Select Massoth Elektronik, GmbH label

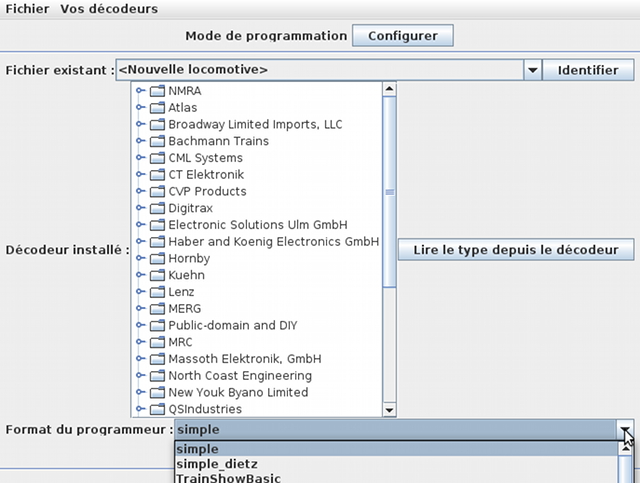click(x=245, y=359)
